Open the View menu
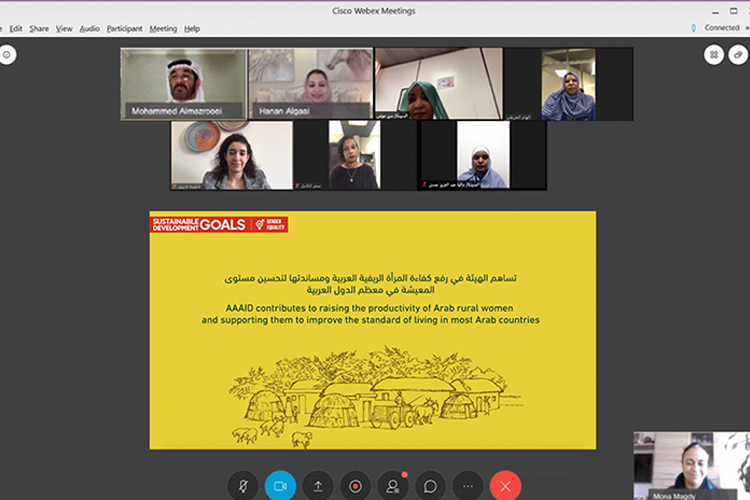 [x=64, y=29]
